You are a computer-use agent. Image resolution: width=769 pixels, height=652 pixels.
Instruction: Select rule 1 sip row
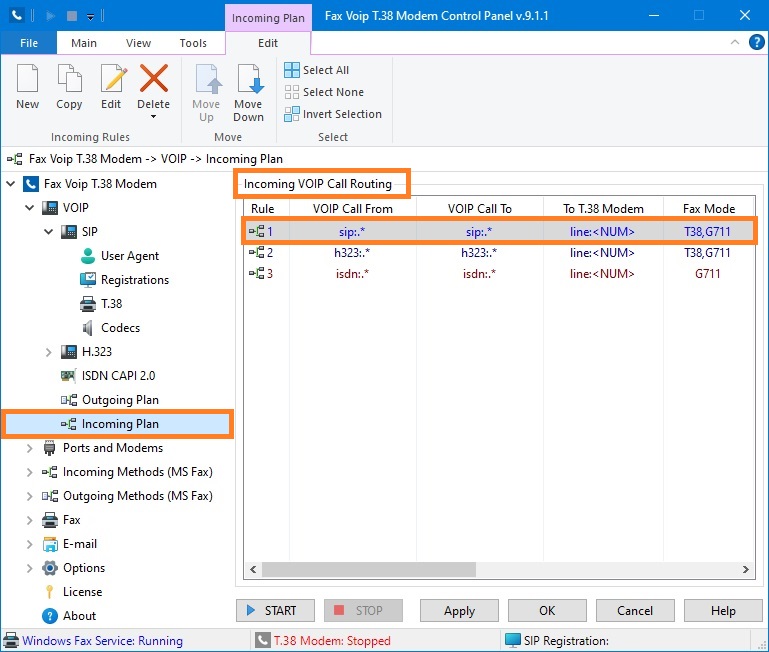click(499, 231)
